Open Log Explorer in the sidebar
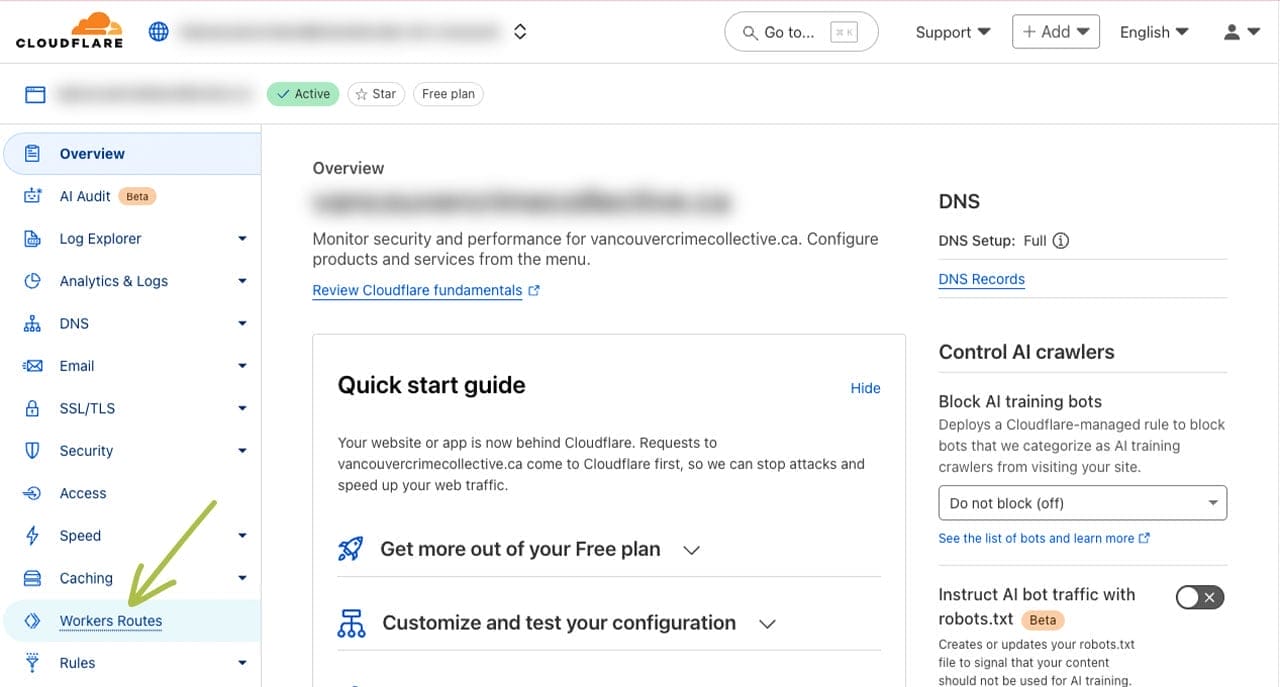This screenshot has width=1280, height=687. click(x=100, y=239)
